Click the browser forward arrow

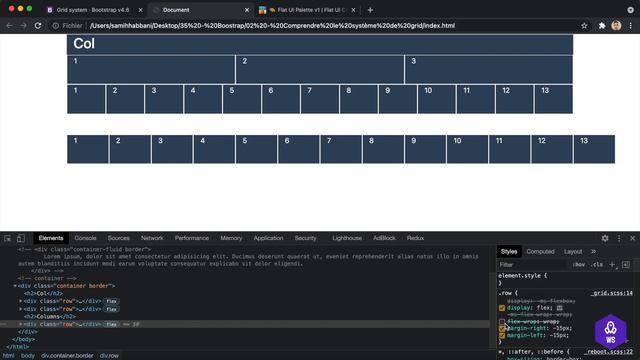click(23, 26)
